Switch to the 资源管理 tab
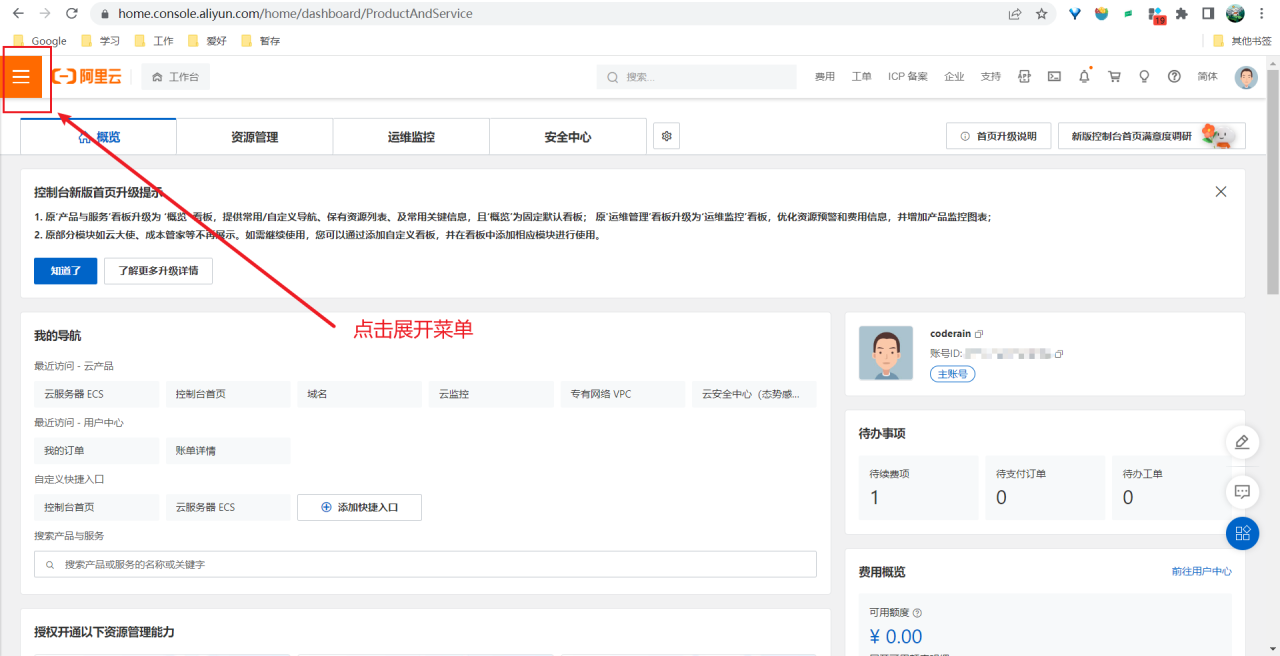This screenshot has height=656, width=1280. 254,136
